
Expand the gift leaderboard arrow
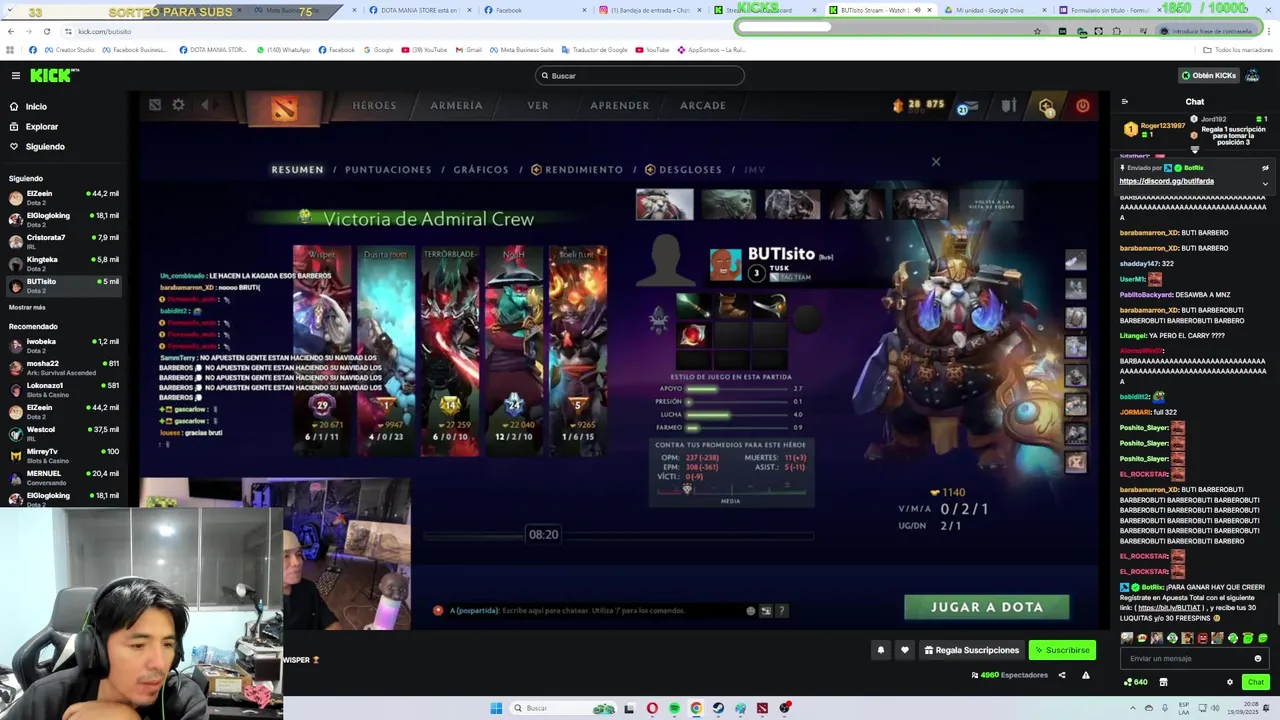click(1194, 150)
